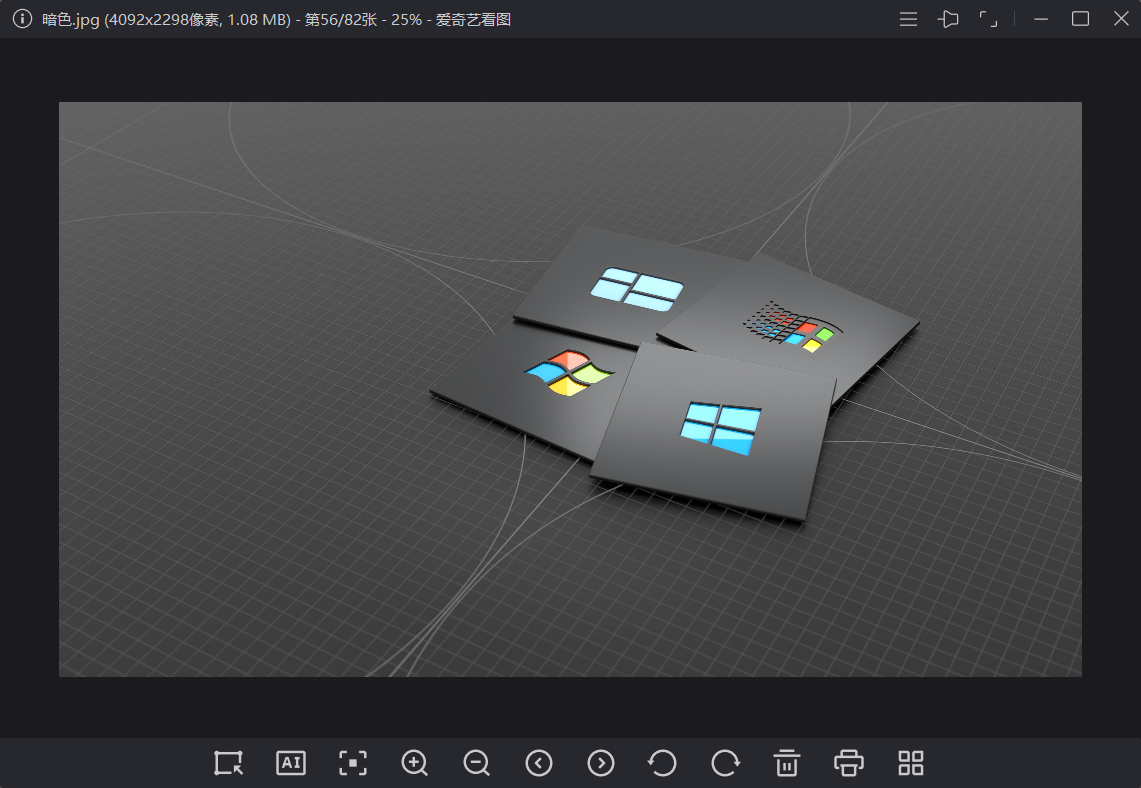This screenshot has height=788, width=1141.
Task: Rotate image counterclockwise
Action: pos(662,763)
